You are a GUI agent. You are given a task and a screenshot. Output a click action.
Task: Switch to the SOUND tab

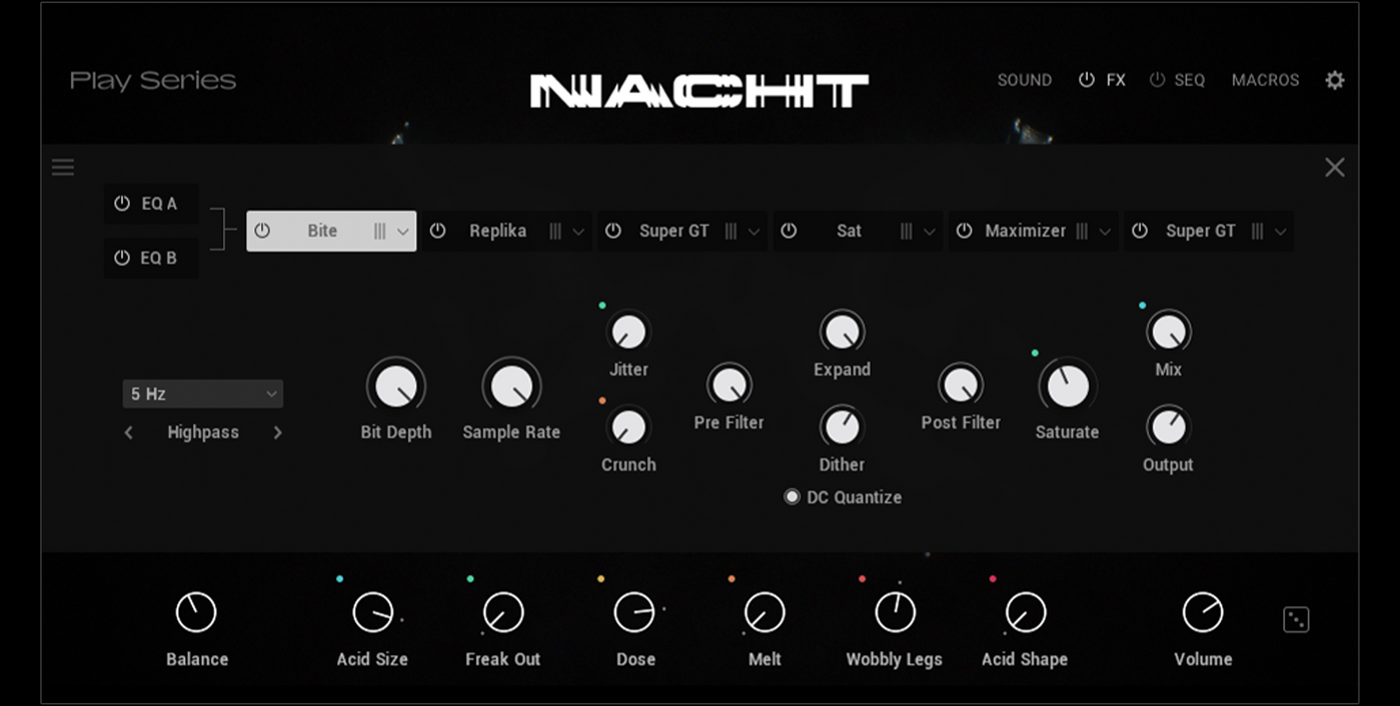tap(1024, 80)
